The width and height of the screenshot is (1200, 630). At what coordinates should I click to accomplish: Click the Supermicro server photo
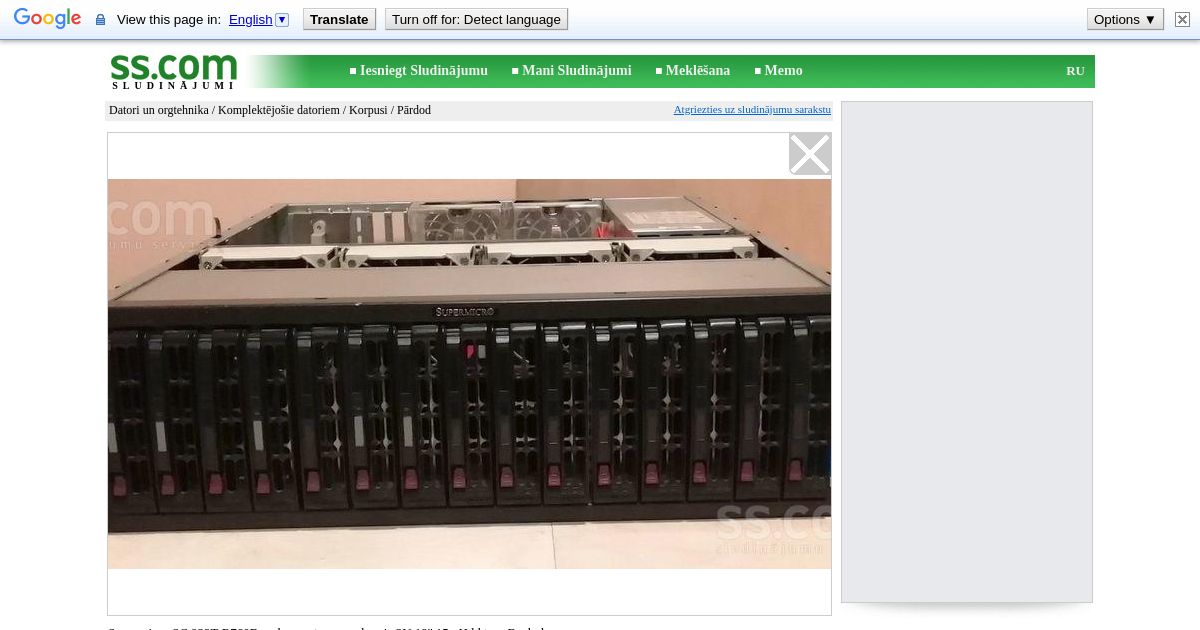tap(469, 374)
